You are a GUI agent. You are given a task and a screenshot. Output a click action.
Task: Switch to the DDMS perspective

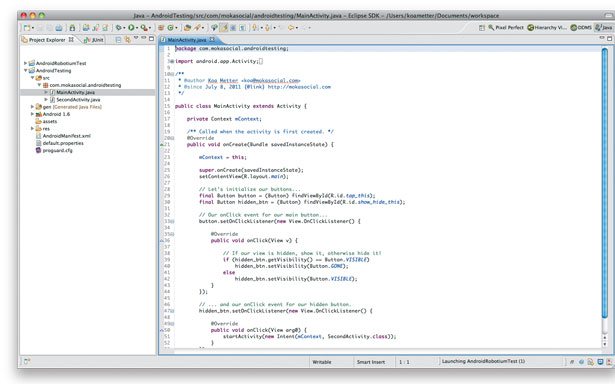pyautogui.click(x=581, y=27)
